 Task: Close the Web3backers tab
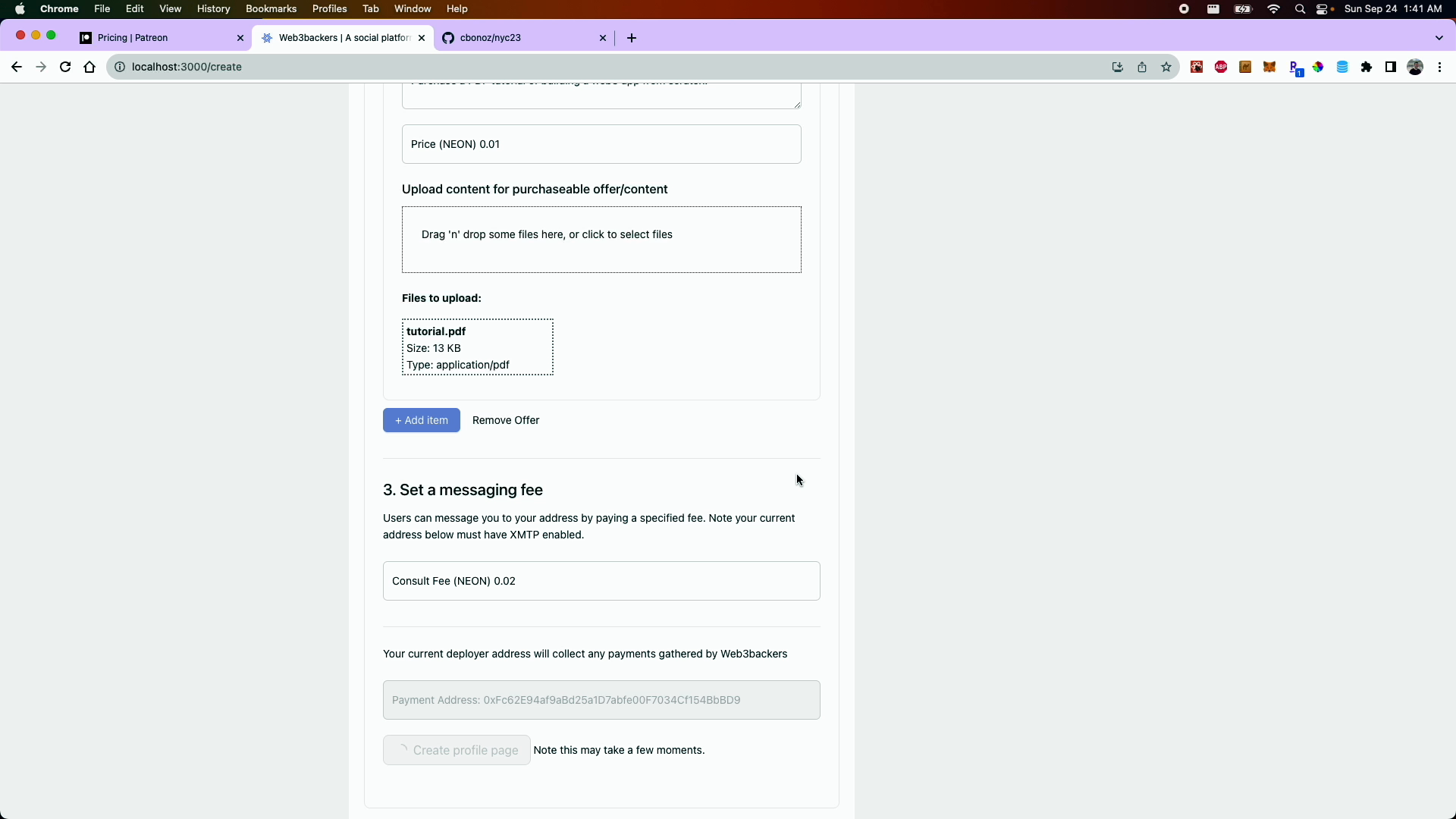coord(422,38)
